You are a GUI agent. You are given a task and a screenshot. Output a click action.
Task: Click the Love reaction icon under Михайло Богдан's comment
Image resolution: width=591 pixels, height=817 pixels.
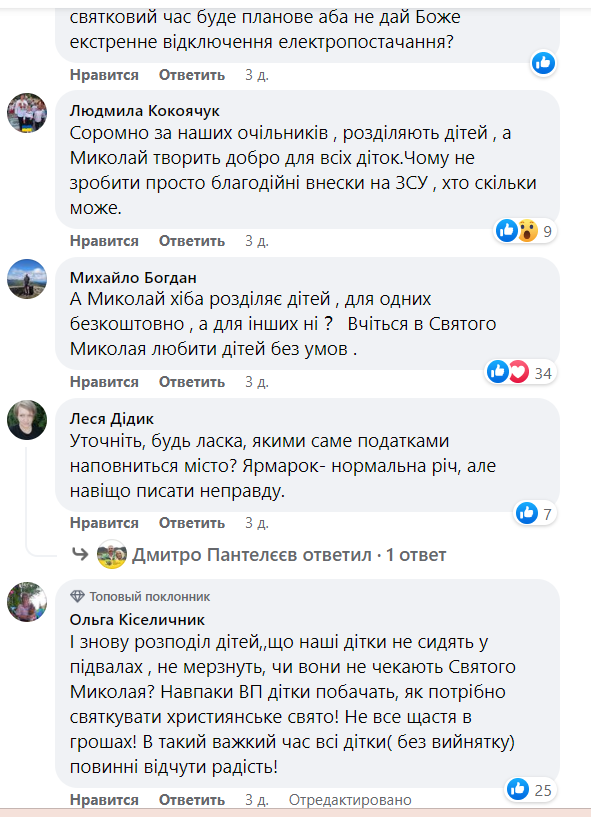519,369
